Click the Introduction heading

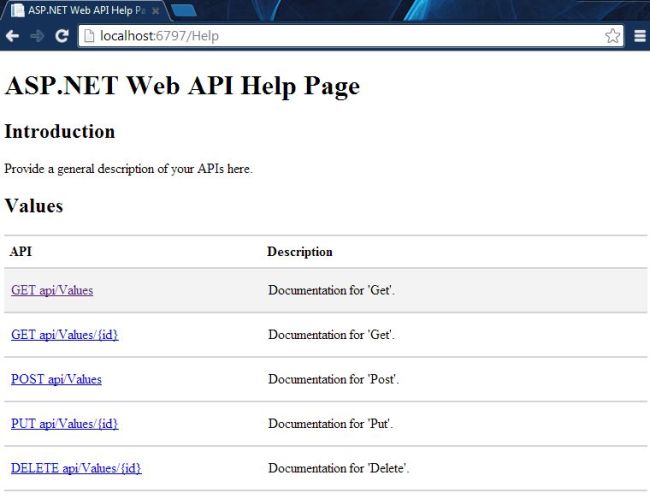(x=60, y=132)
